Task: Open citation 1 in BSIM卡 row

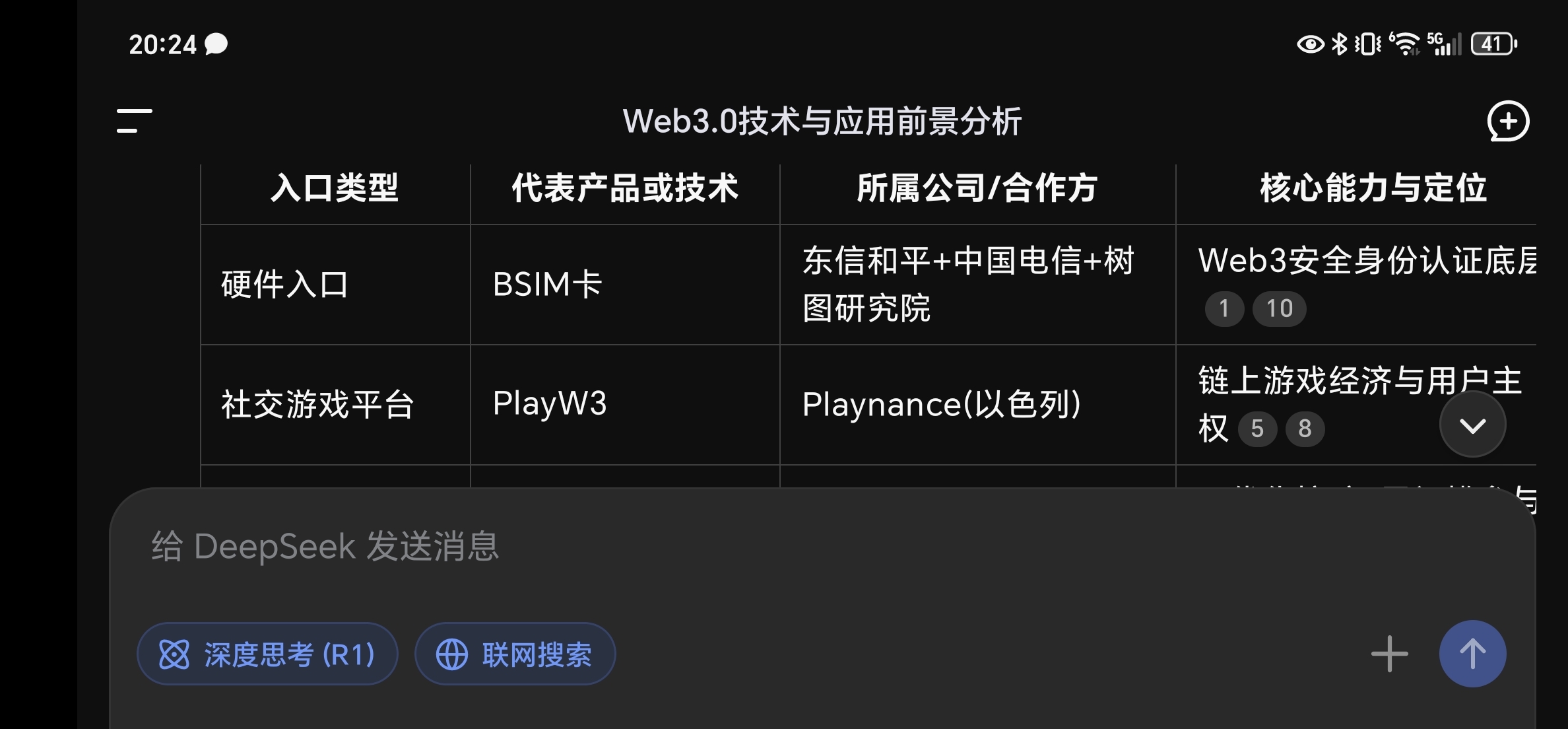Action: coord(1224,308)
